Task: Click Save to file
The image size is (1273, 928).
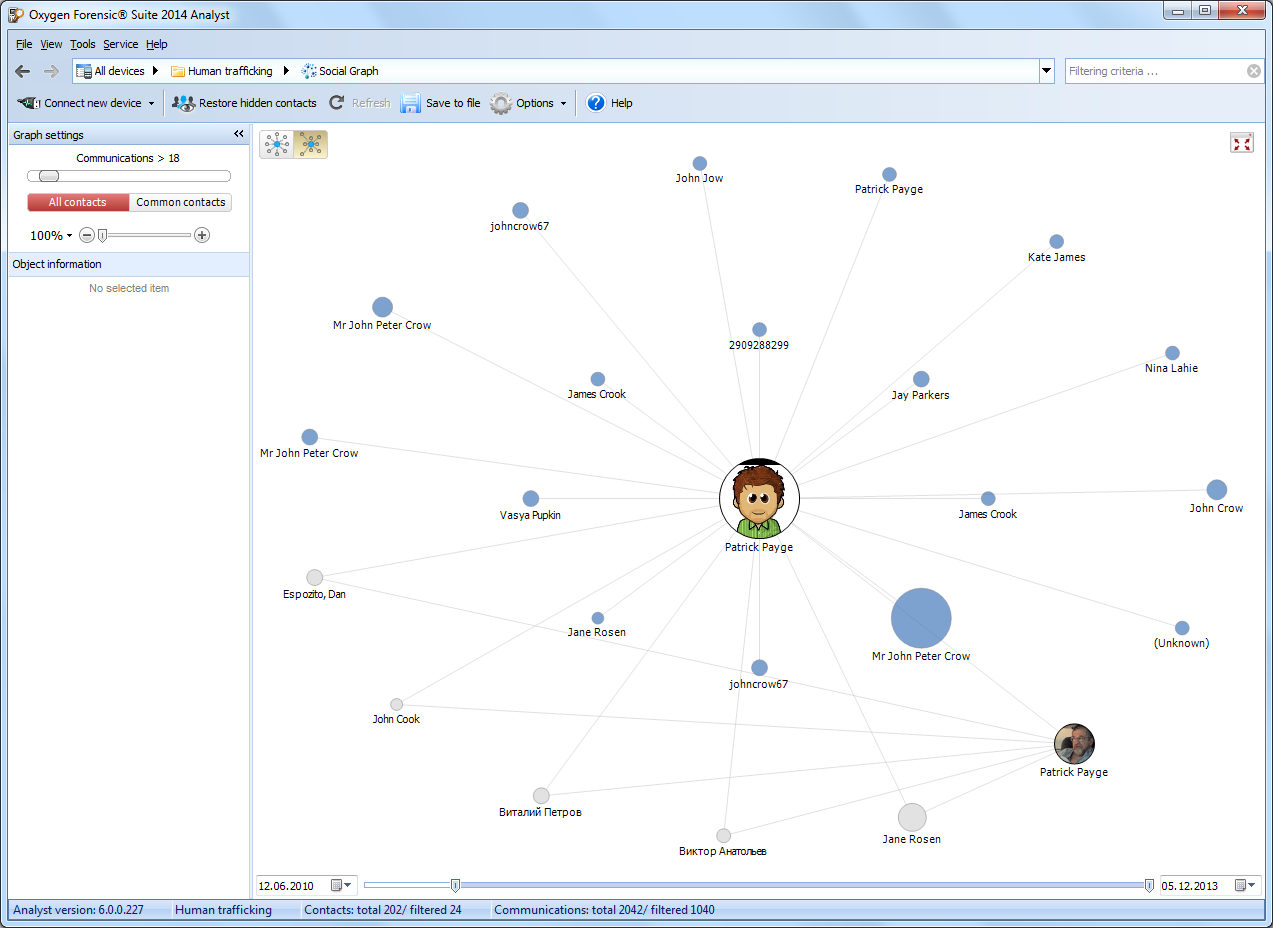Action: coord(440,103)
